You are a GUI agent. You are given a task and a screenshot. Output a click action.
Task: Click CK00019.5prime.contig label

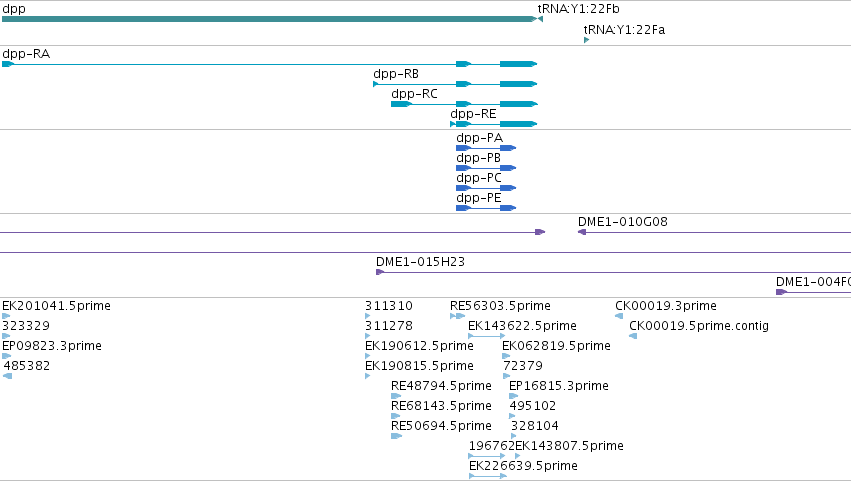(699, 326)
